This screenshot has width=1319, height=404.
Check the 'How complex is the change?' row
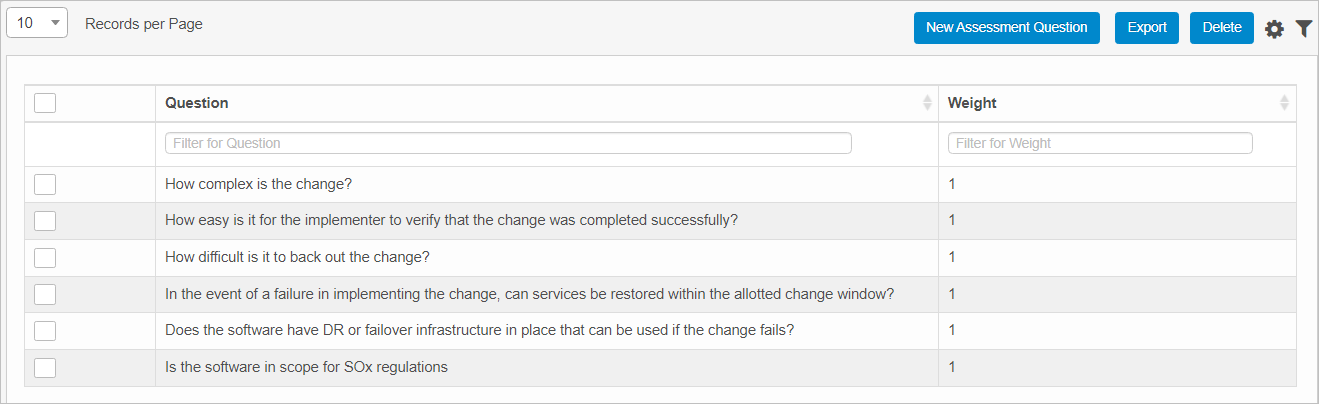(x=45, y=184)
